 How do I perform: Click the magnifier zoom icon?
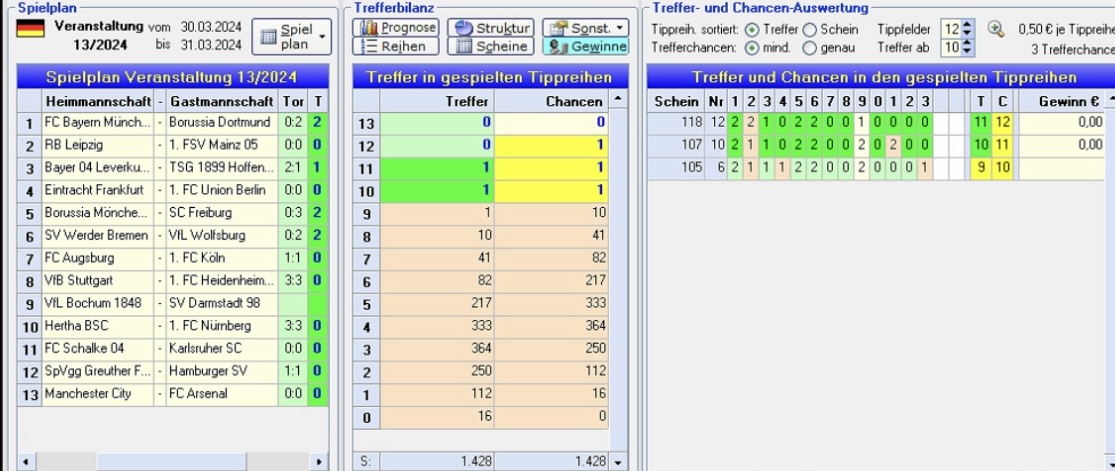[x=996, y=29]
